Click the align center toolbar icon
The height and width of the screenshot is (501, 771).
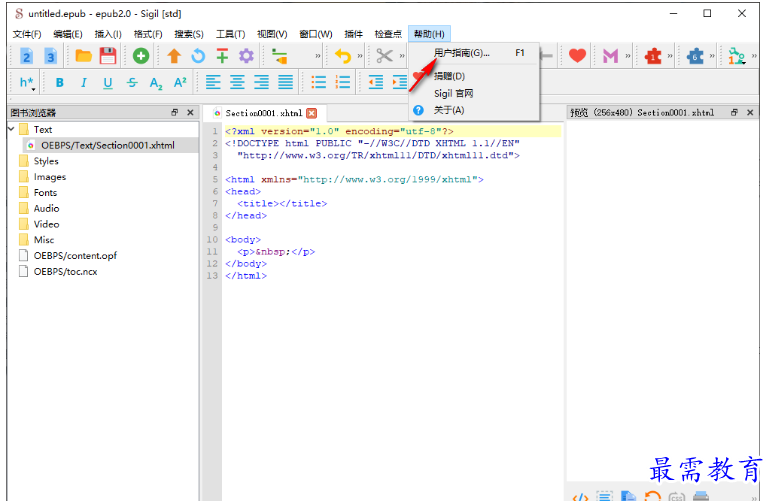(238, 83)
